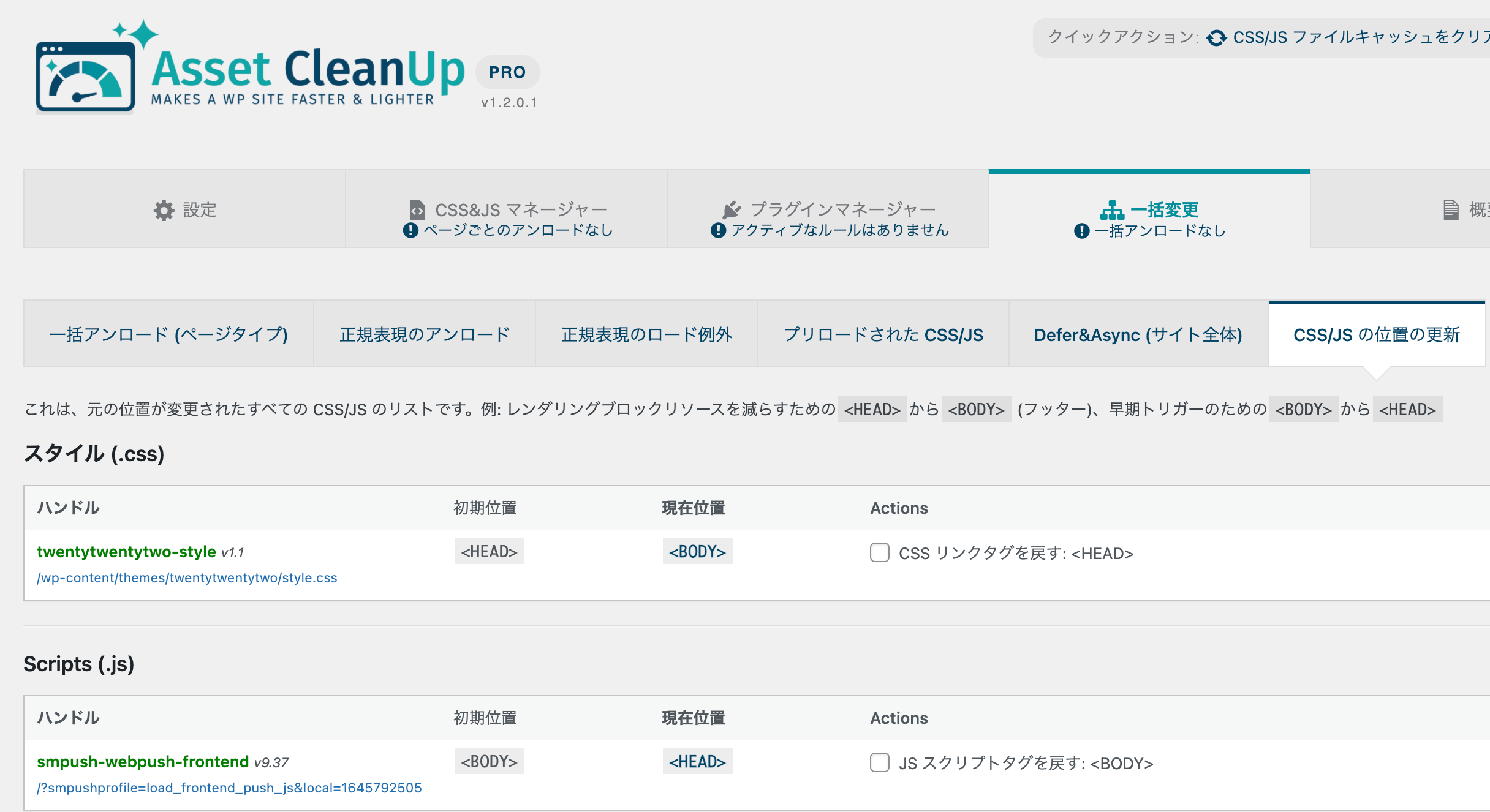
Task: Click the Actions column header in the scripts table
Action: [899, 718]
